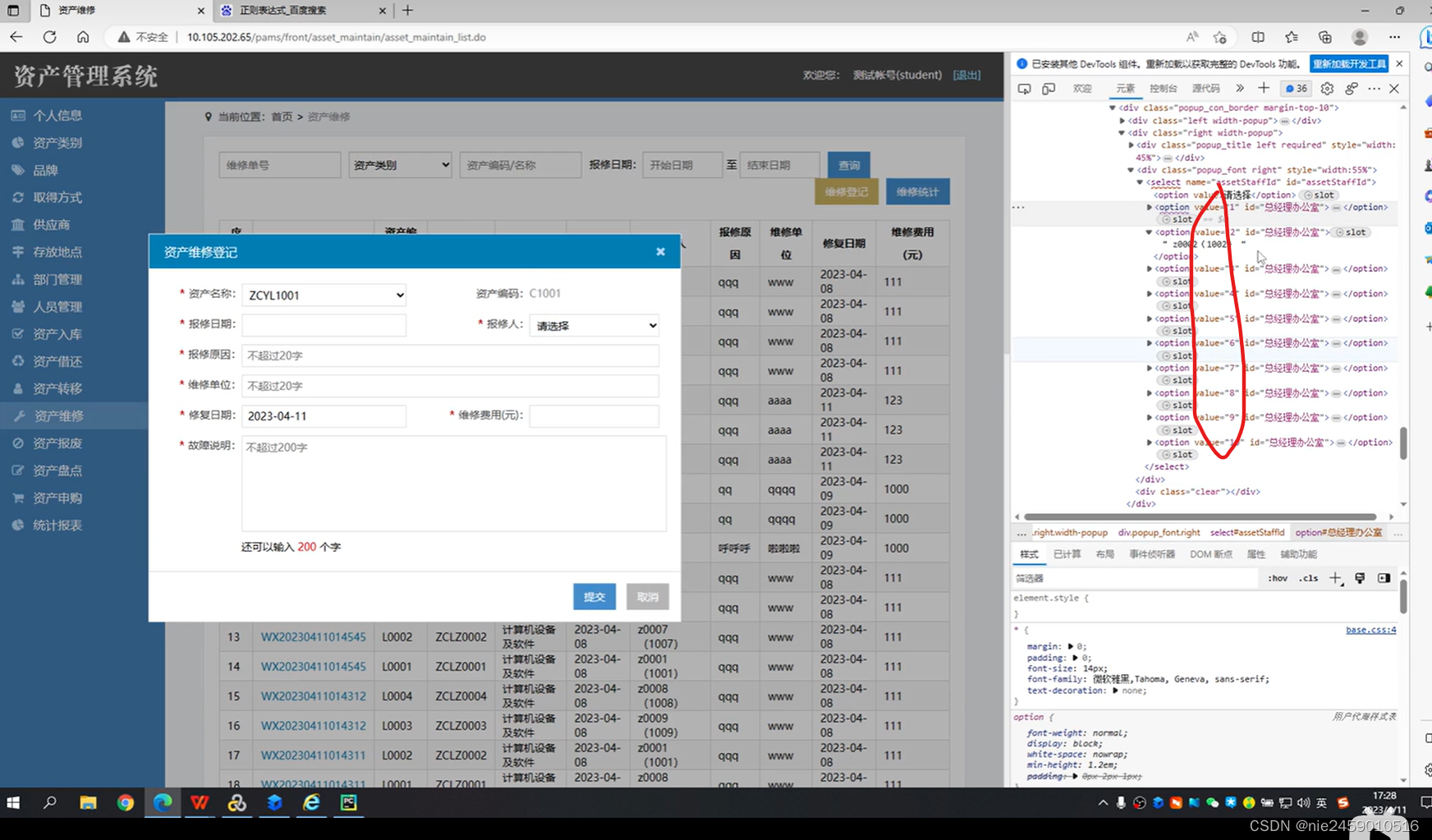This screenshot has height=840, width=1432.
Task: Open the 资产类别 sidebar item
Action: click(x=57, y=143)
